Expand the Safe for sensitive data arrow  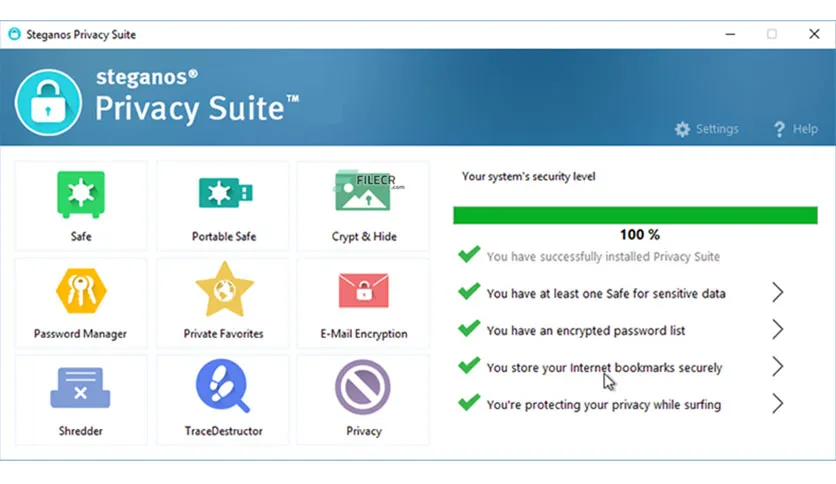pos(777,293)
